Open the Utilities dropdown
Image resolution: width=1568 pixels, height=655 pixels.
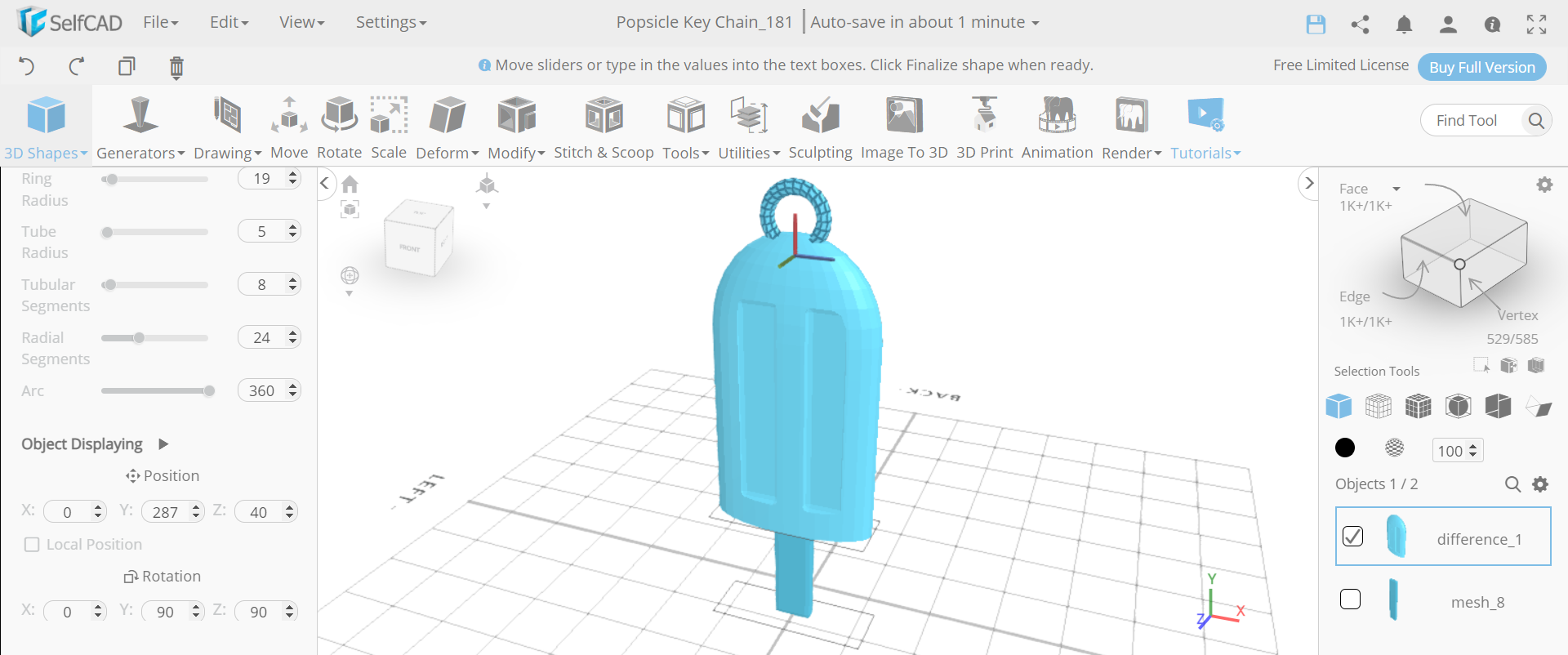click(749, 128)
